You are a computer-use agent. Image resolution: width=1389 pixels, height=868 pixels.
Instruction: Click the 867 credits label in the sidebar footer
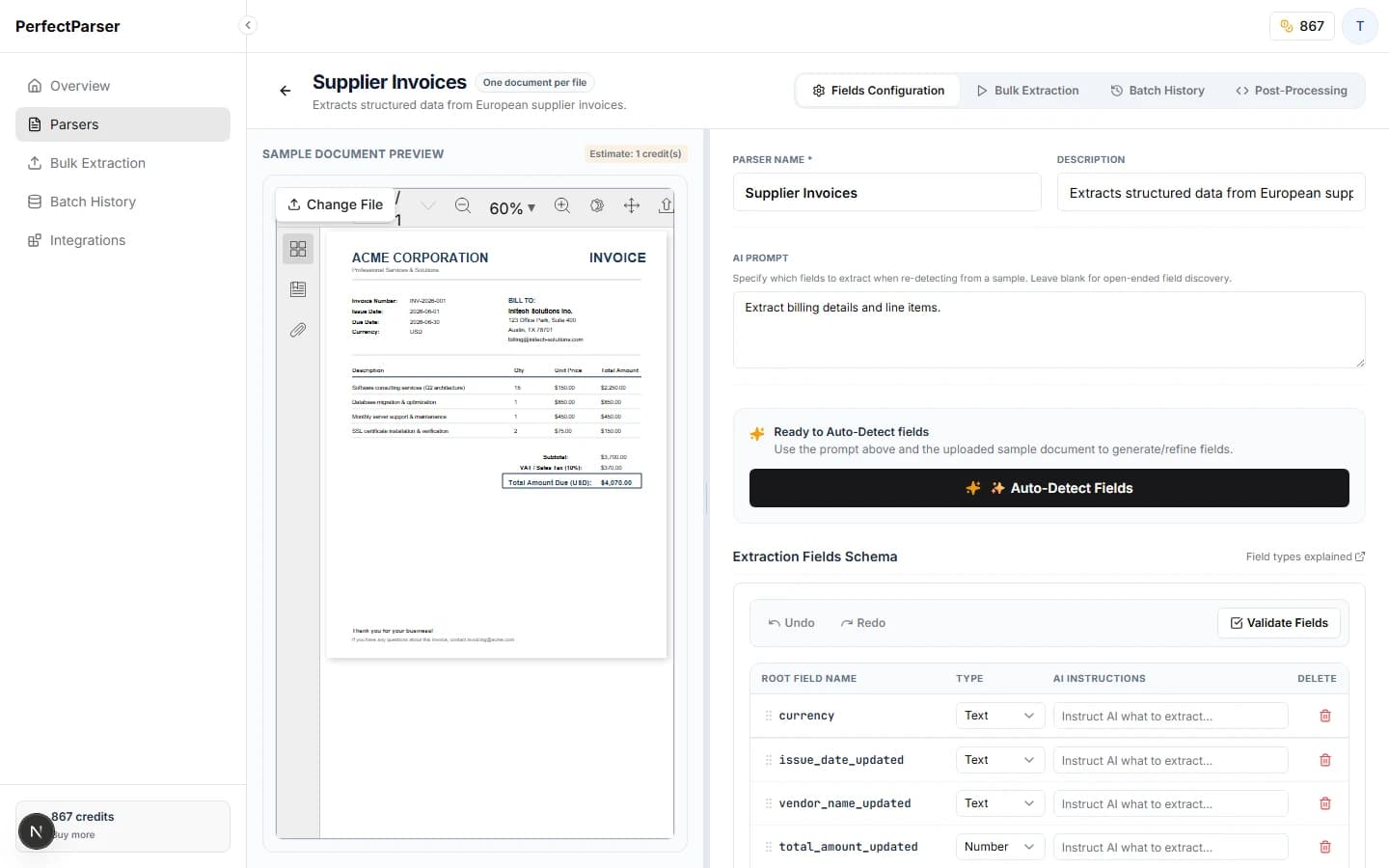[x=82, y=817]
